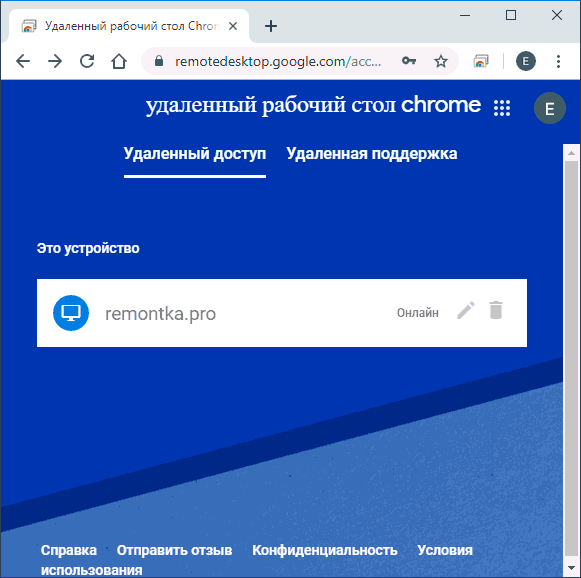Open the Конфиденциальность link
Screen dimensions: 581x578
point(325,550)
